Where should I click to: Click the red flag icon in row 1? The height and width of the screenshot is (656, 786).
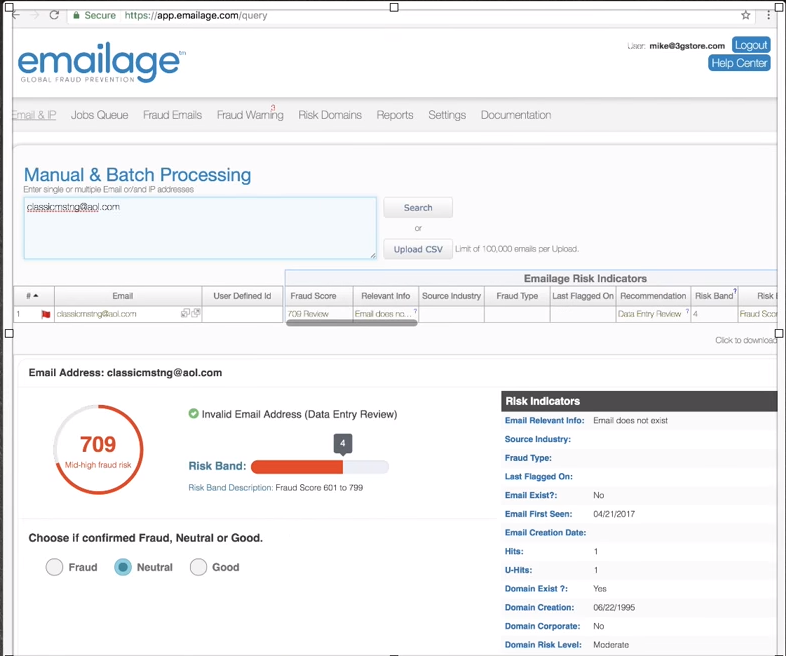pos(46,314)
